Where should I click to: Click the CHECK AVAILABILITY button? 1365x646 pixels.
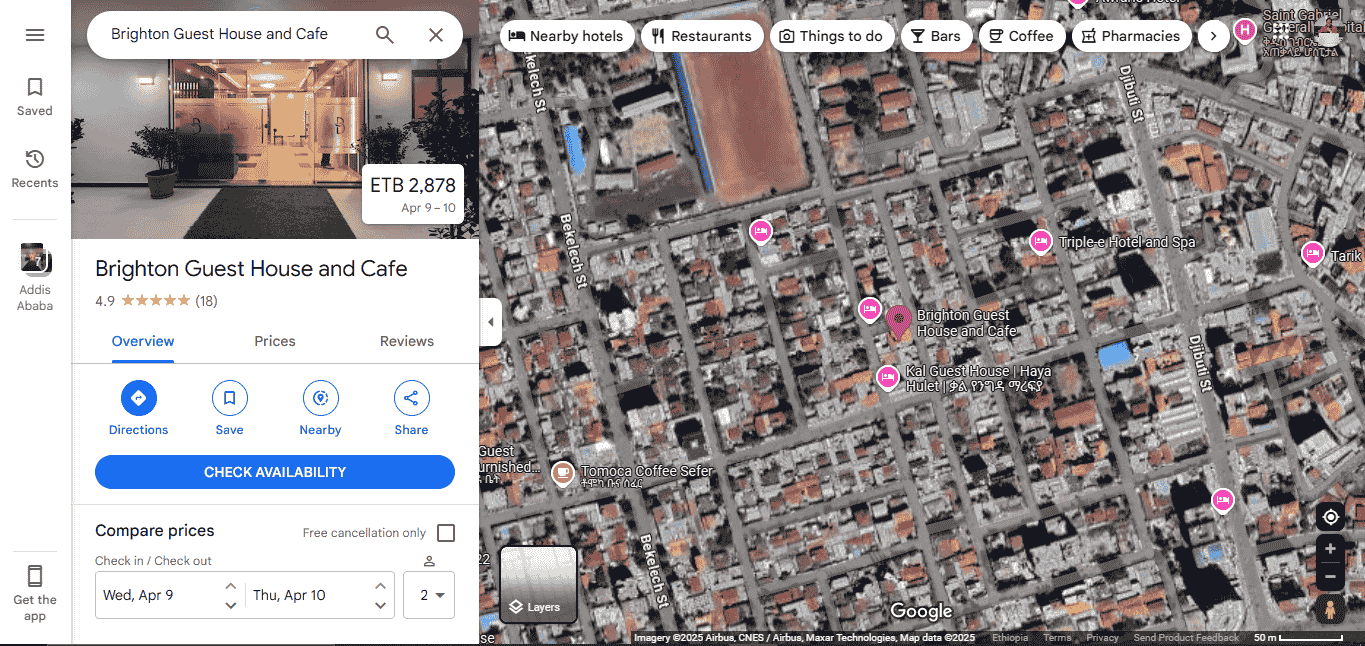pos(275,472)
